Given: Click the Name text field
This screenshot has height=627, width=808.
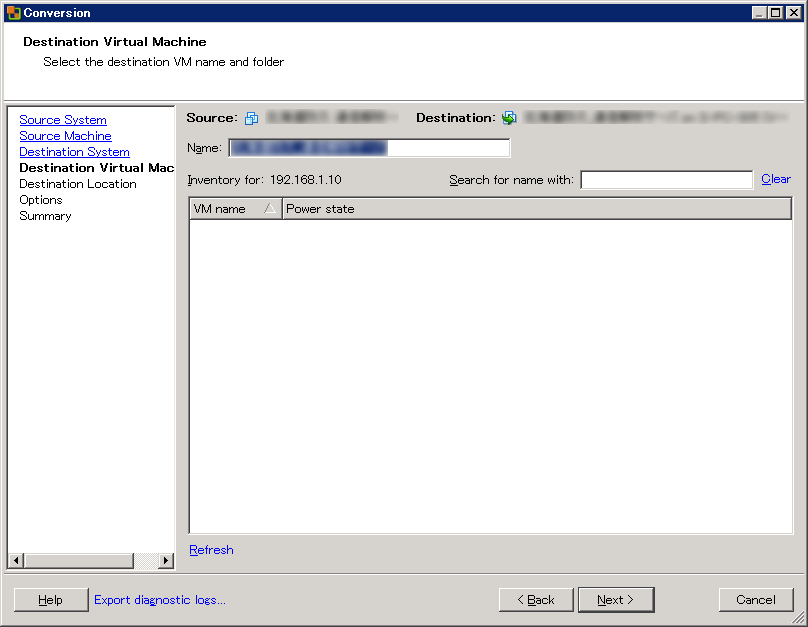Looking at the screenshot, I should pyautogui.click(x=368, y=148).
